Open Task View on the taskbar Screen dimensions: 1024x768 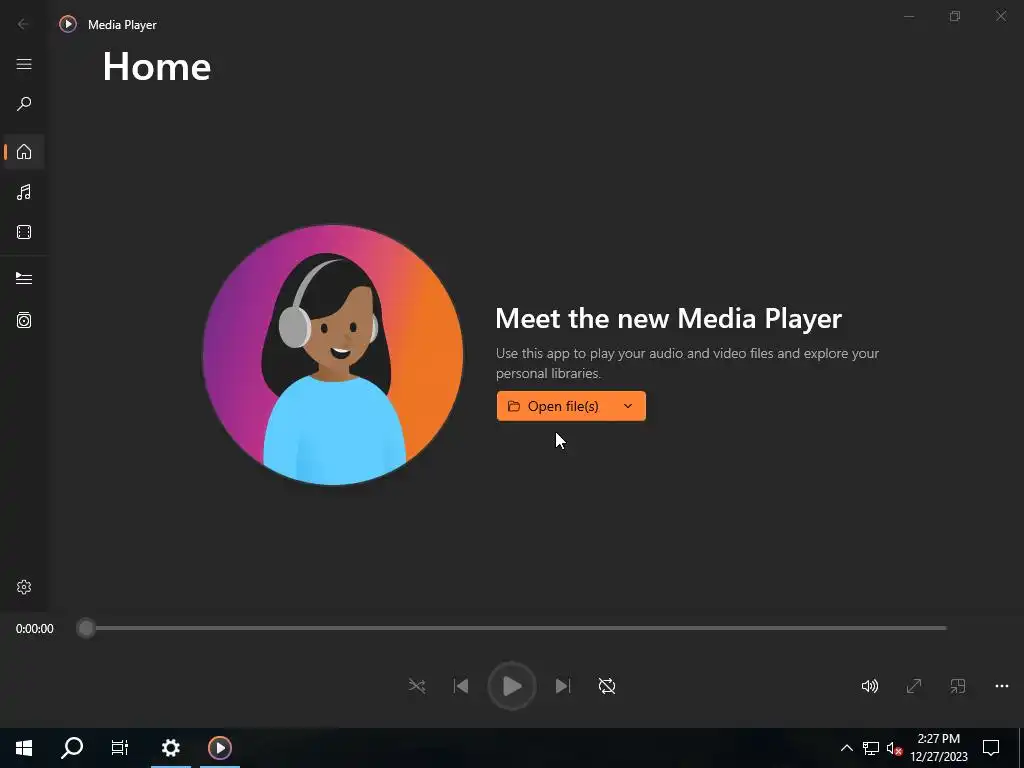pyautogui.click(x=120, y=748)
